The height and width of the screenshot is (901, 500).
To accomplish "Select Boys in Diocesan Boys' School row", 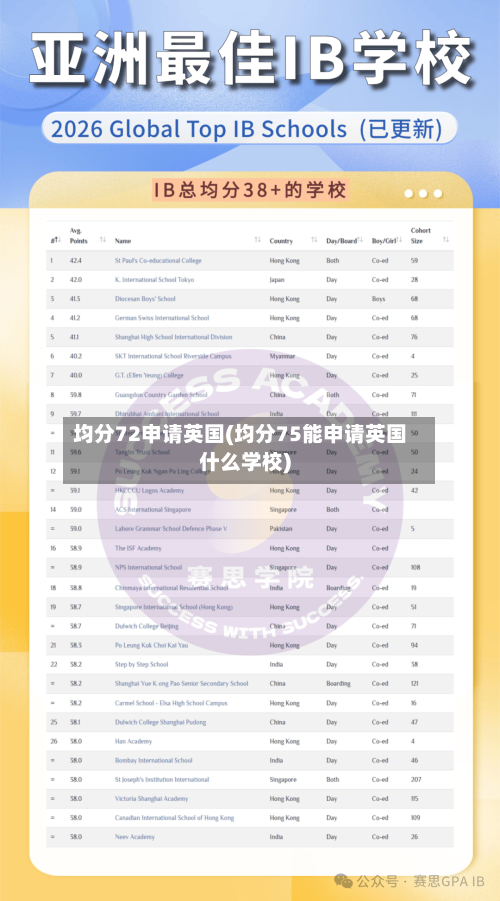I will (378, 299).
